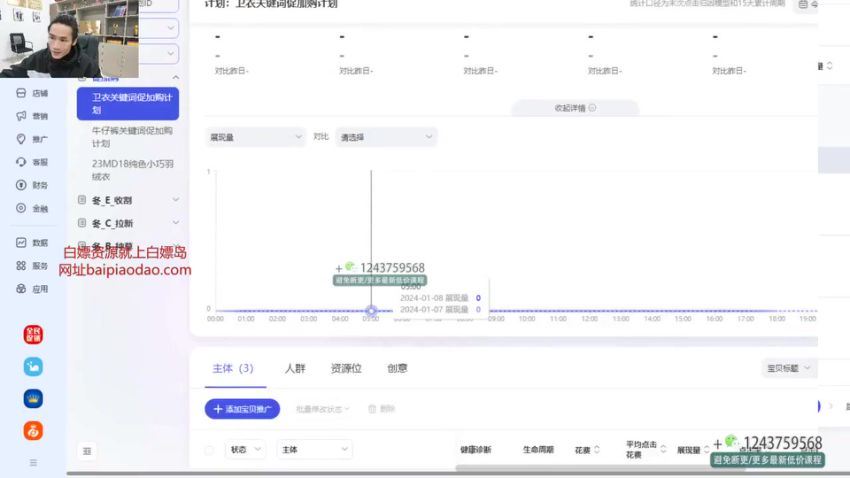
Task: Open the second dropdown right of the webcam
Action: [159, 54]
